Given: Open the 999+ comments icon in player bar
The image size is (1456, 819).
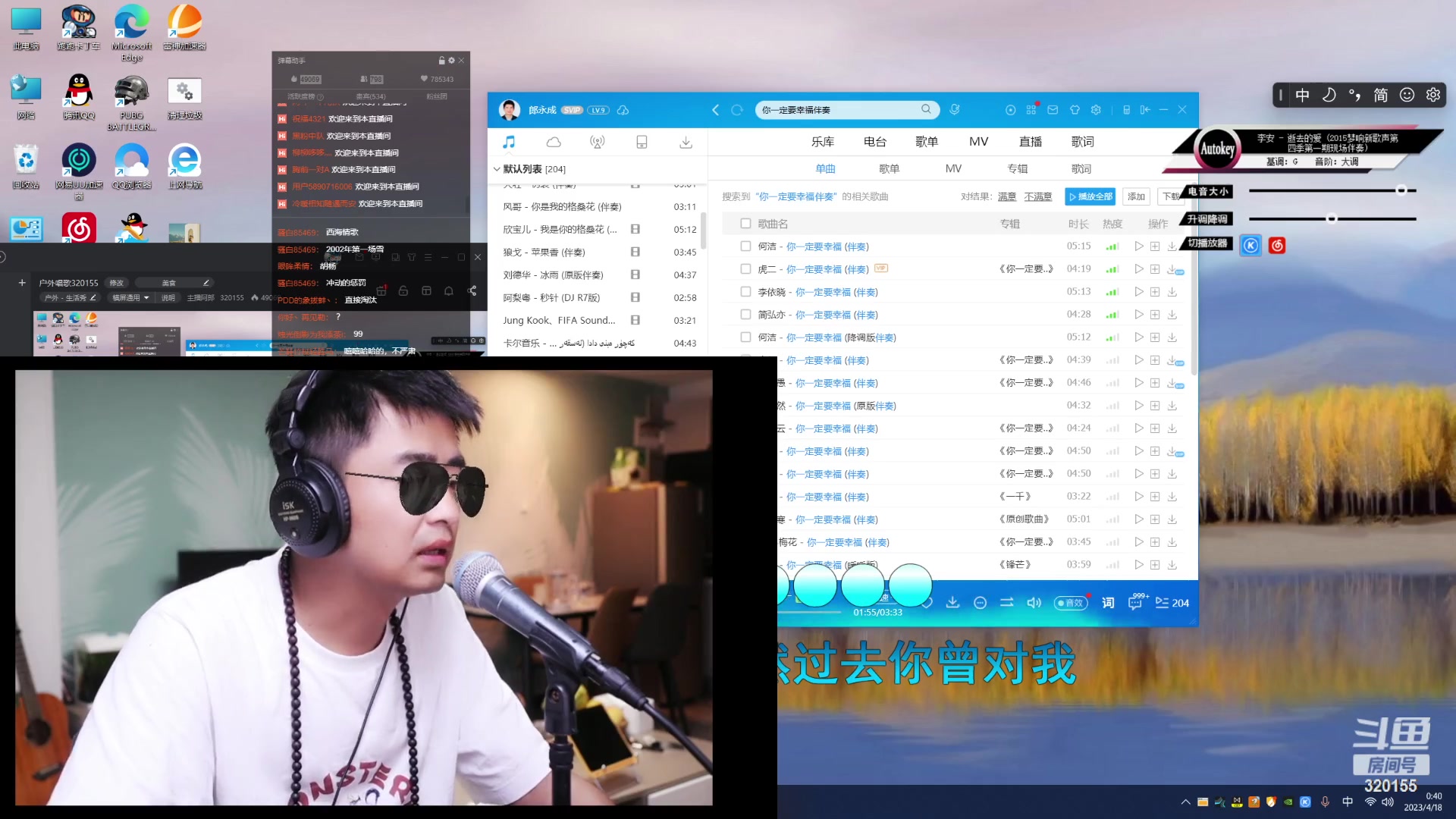Looking at the screenshot, I should pos(1137,602).
